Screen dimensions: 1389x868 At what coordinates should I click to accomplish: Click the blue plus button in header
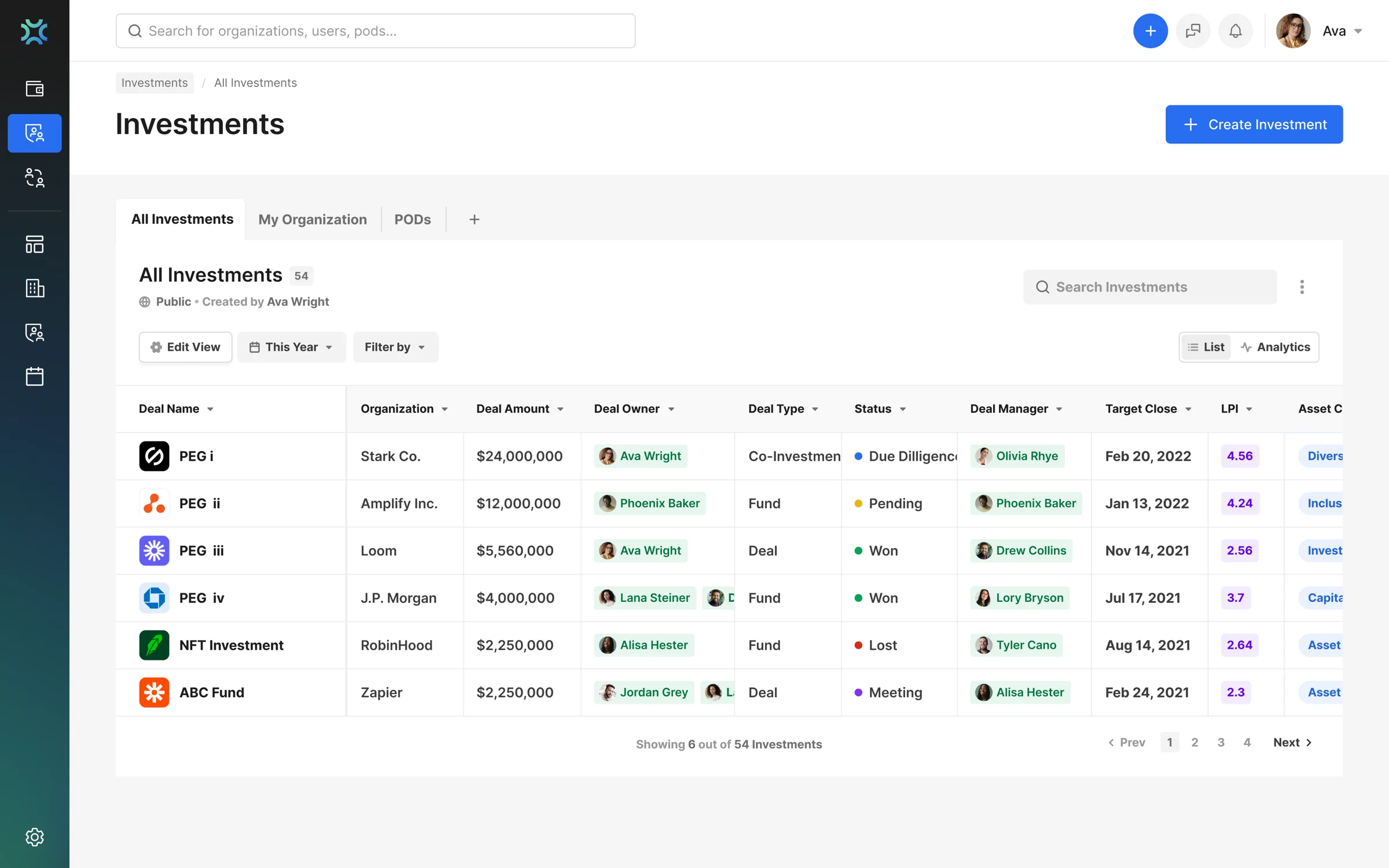(x=1150, y=31)
